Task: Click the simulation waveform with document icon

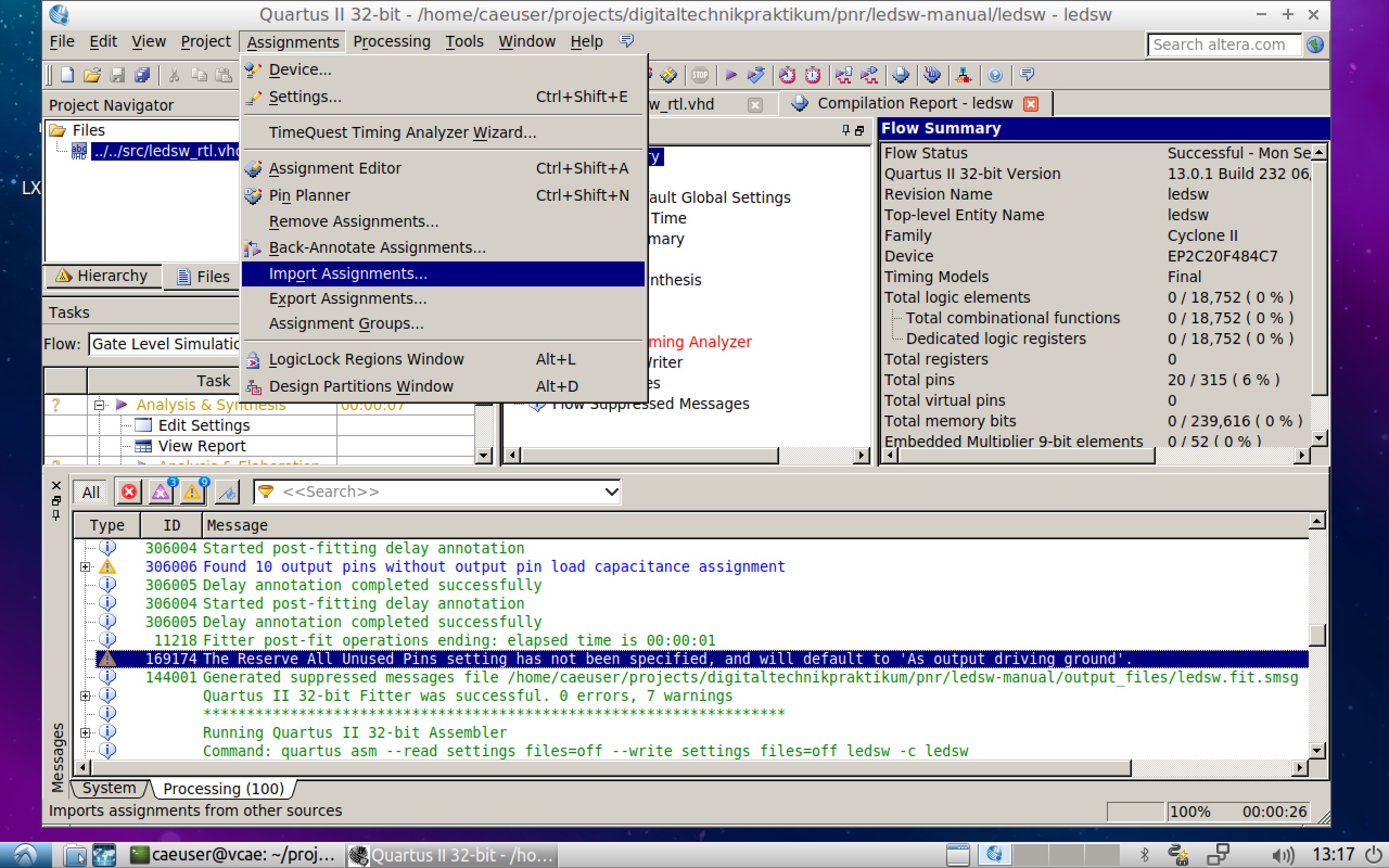Action: [844, 75]
